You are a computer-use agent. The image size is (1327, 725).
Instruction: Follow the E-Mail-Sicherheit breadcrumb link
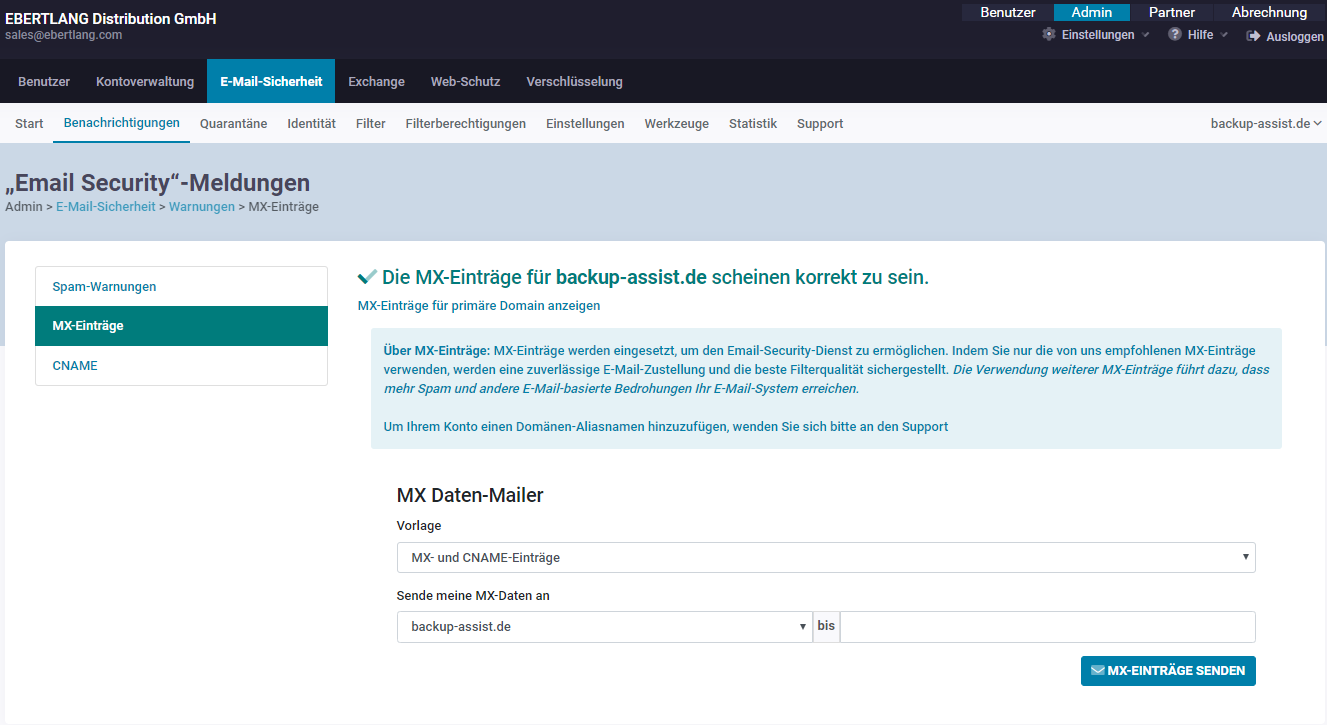tap(106, 207)
